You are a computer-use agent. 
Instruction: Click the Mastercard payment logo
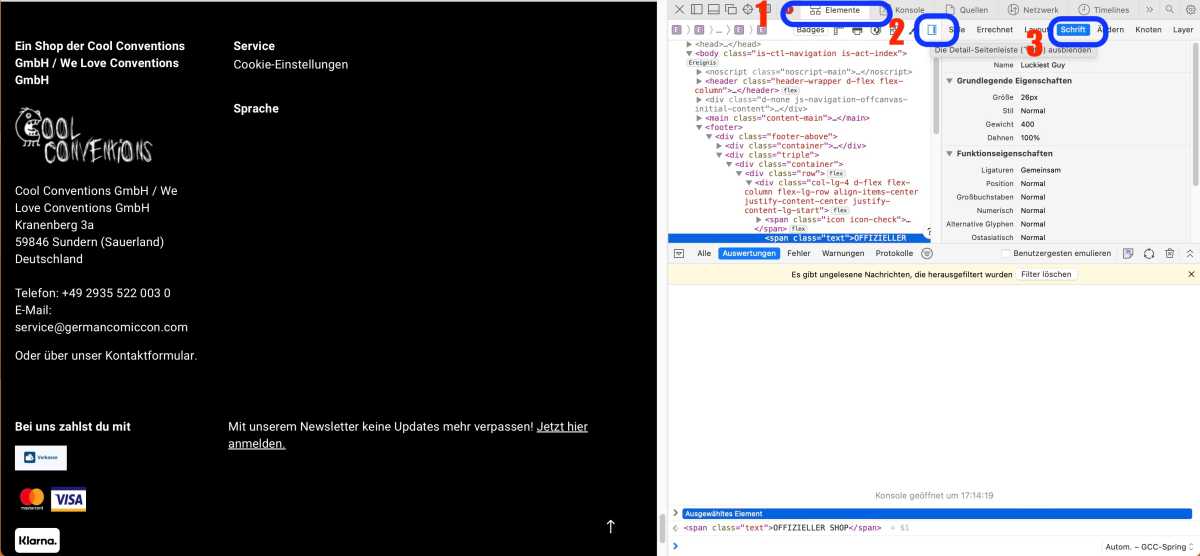pyautogui.click(x=32, y=499)
